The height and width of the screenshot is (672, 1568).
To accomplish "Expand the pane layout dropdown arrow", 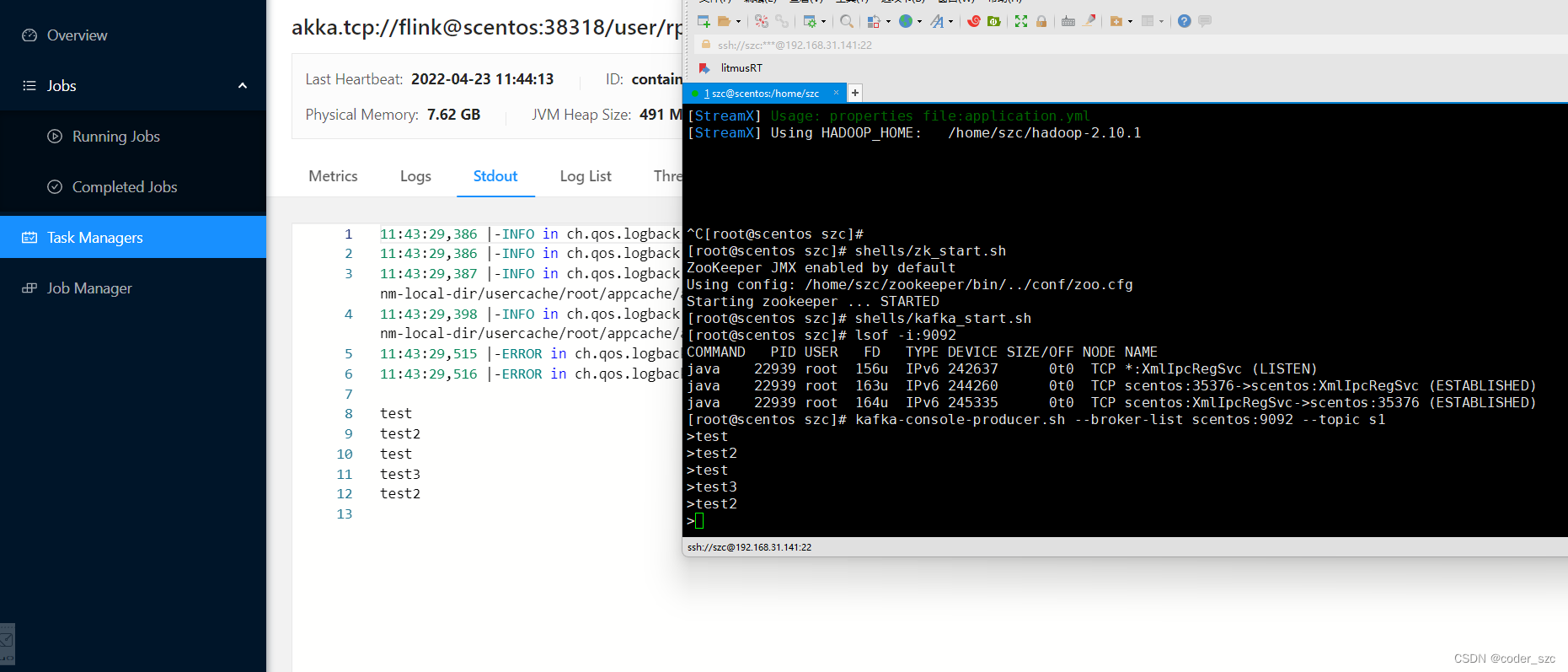I will [x=1161, y=22].
